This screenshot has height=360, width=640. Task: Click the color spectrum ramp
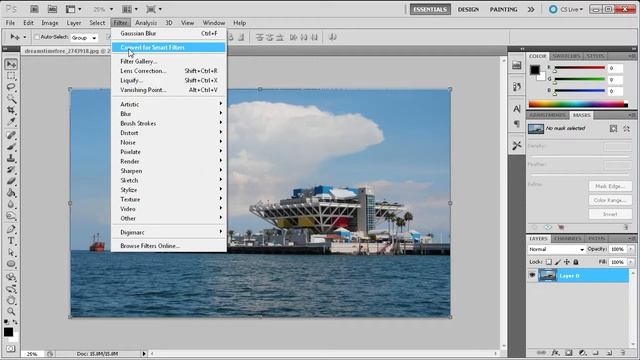(x=578, y=104)
